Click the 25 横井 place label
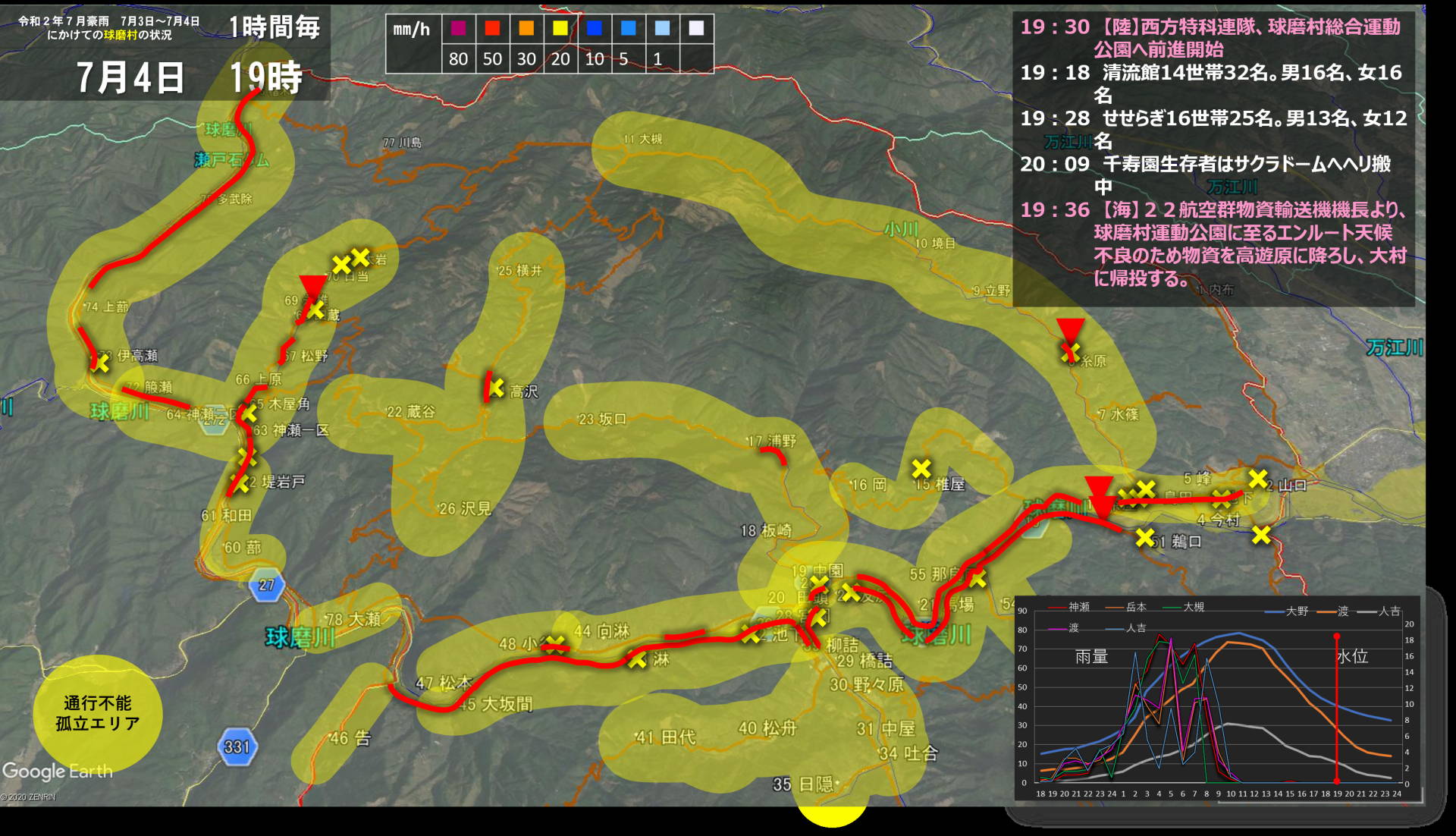This screenshot has width=1456, height=836. [520, 271]
